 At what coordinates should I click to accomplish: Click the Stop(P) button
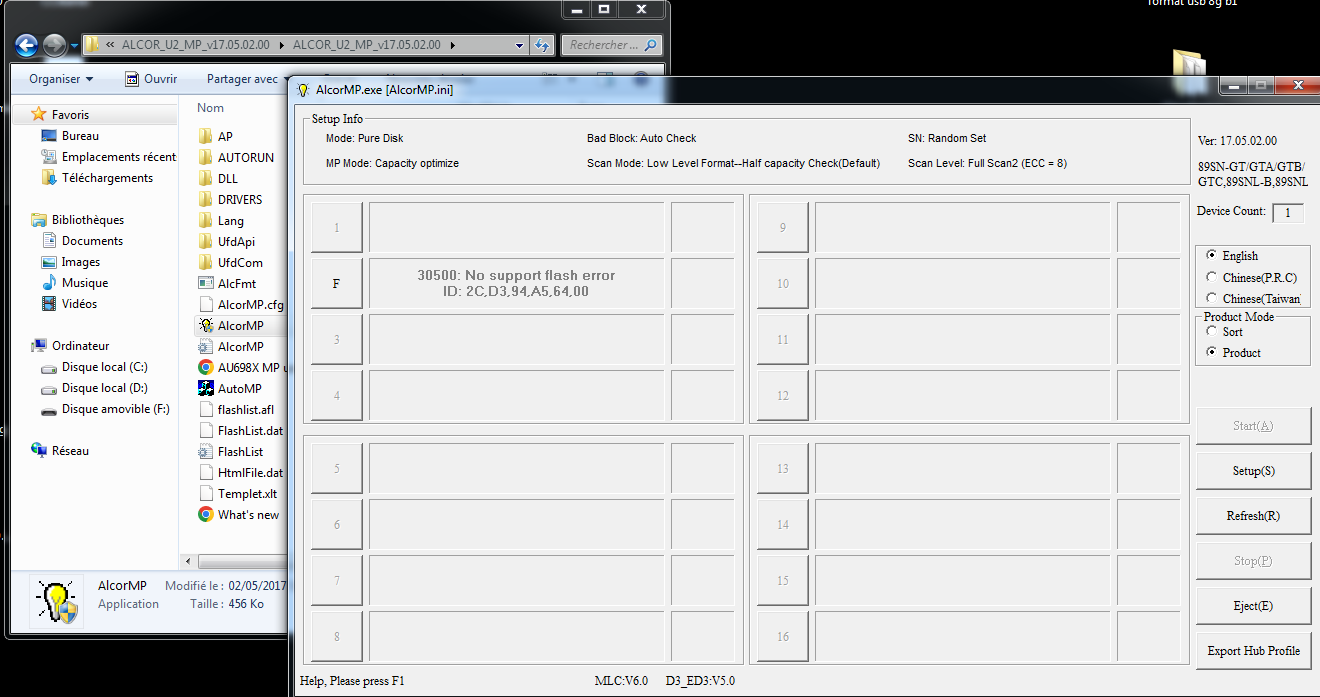[1253, 561]
